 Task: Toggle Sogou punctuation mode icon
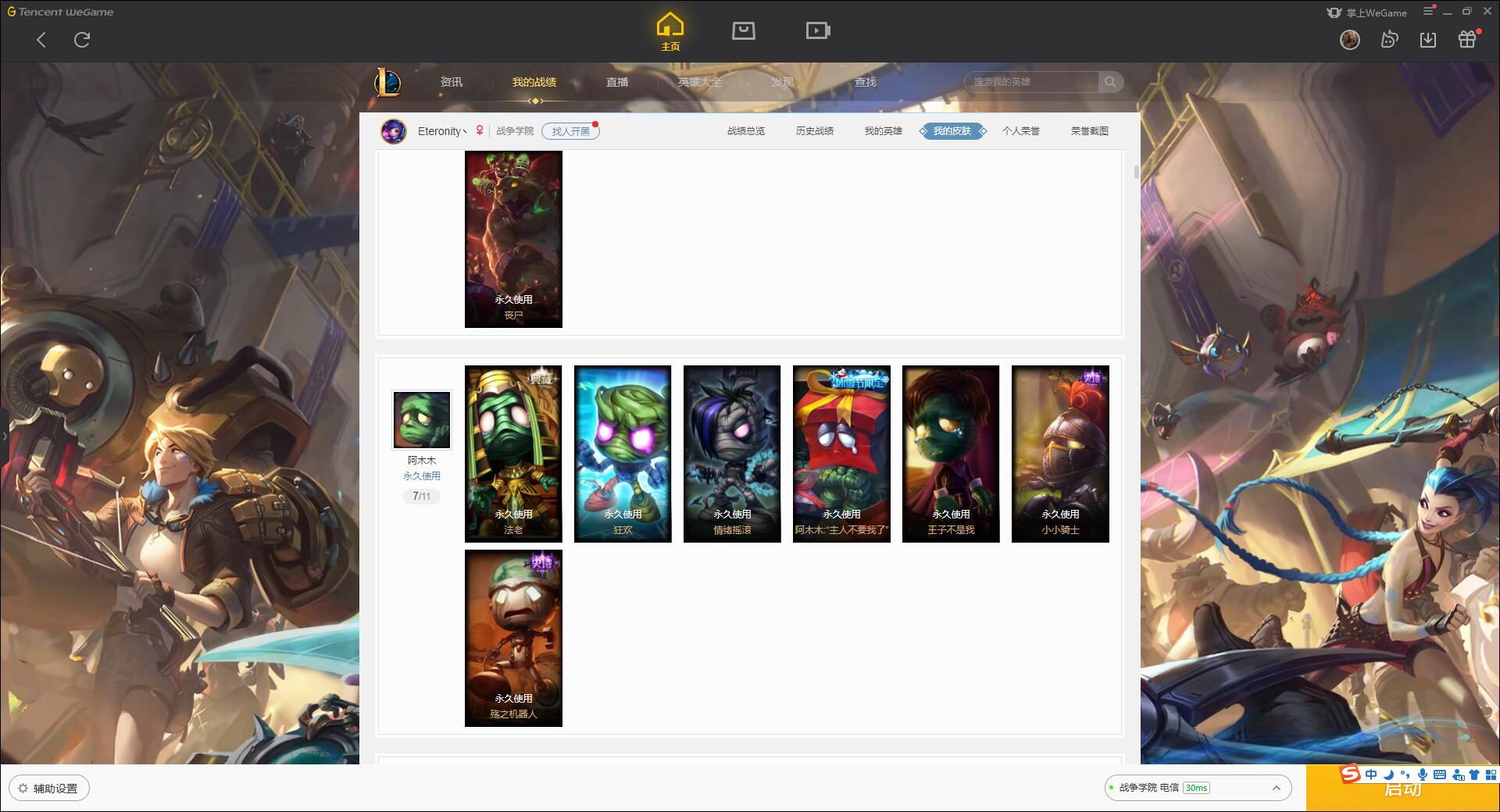point(1405,775)
